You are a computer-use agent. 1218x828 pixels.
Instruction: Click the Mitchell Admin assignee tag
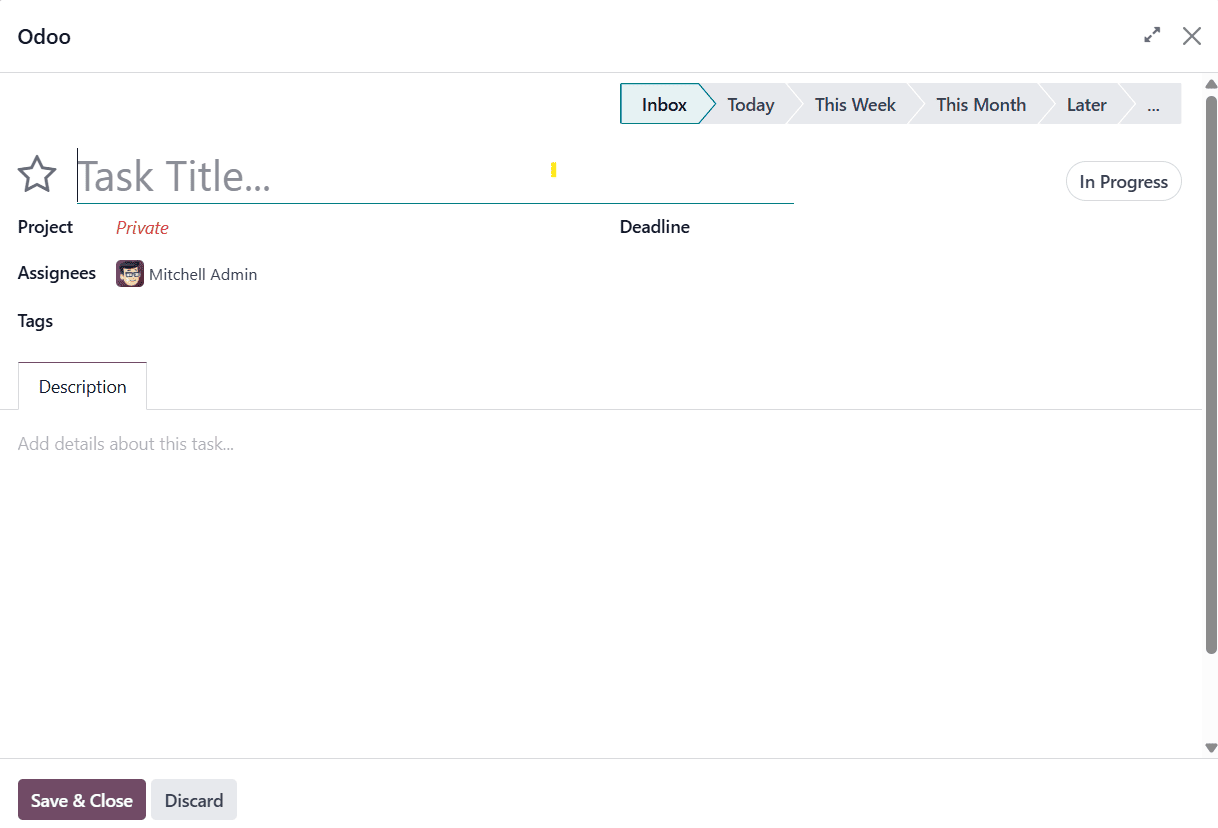[x=187, y=274]
